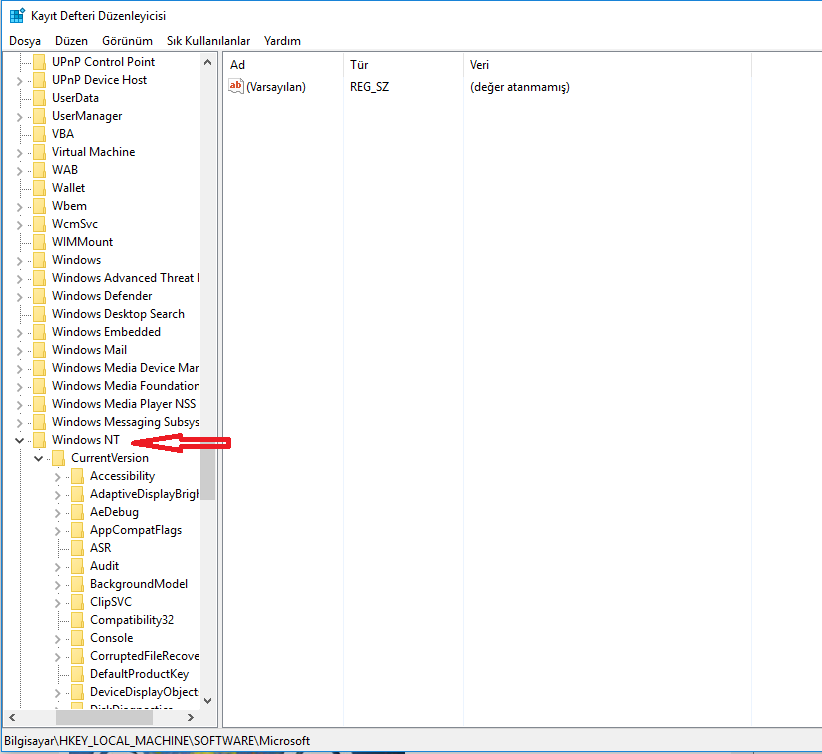Click the tree vertical scrollbar up arrow

click(x=208, y=62)
